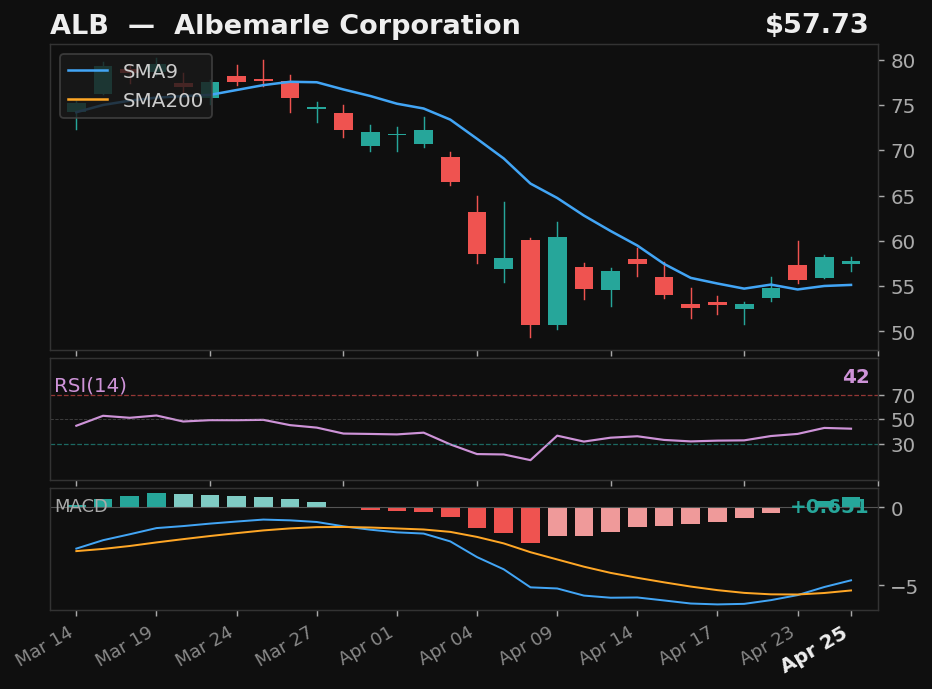Image resolution: width=932 pixels, height=689 pixels.
Task: Click the MACD axis label −5
Action: pyautogui.click(x=904, y=587)
